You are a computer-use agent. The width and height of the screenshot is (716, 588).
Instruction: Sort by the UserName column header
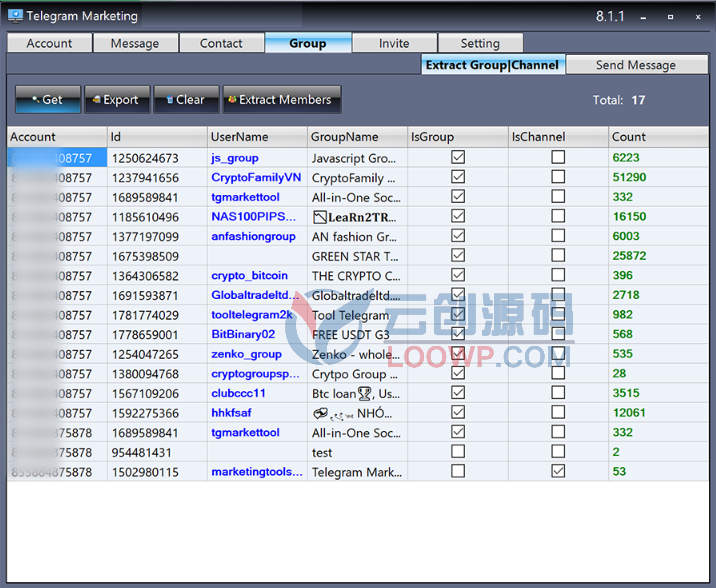click(x=258, y=137)
